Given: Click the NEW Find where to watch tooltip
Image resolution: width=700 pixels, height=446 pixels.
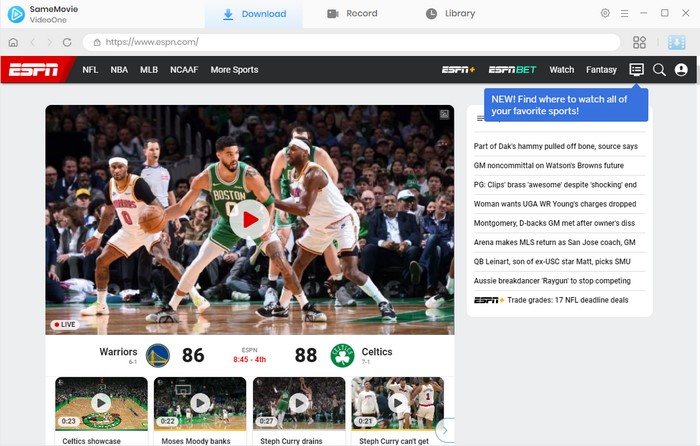Looking at the screenshot, I should click(566, 105).
